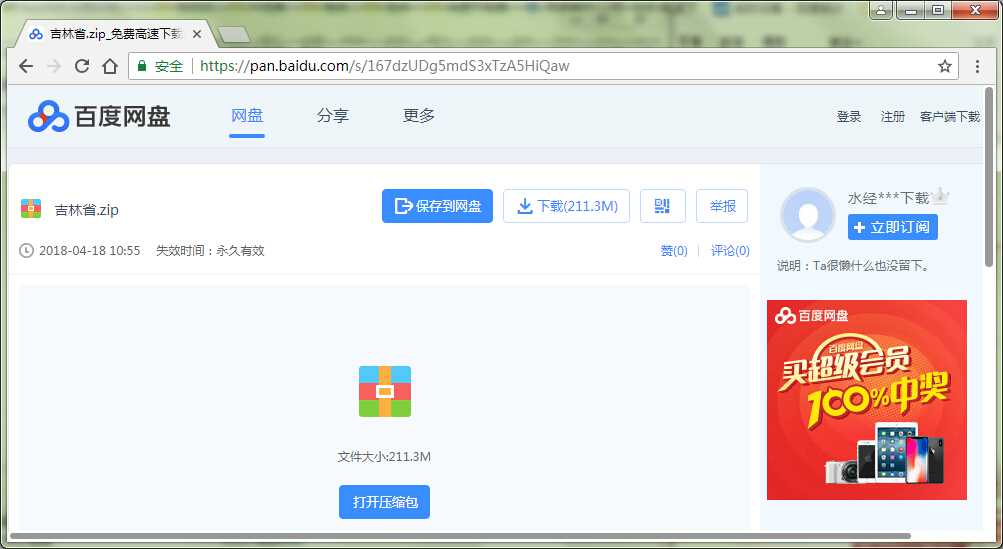Click the 吉林省.zip file name

(87, 210)
